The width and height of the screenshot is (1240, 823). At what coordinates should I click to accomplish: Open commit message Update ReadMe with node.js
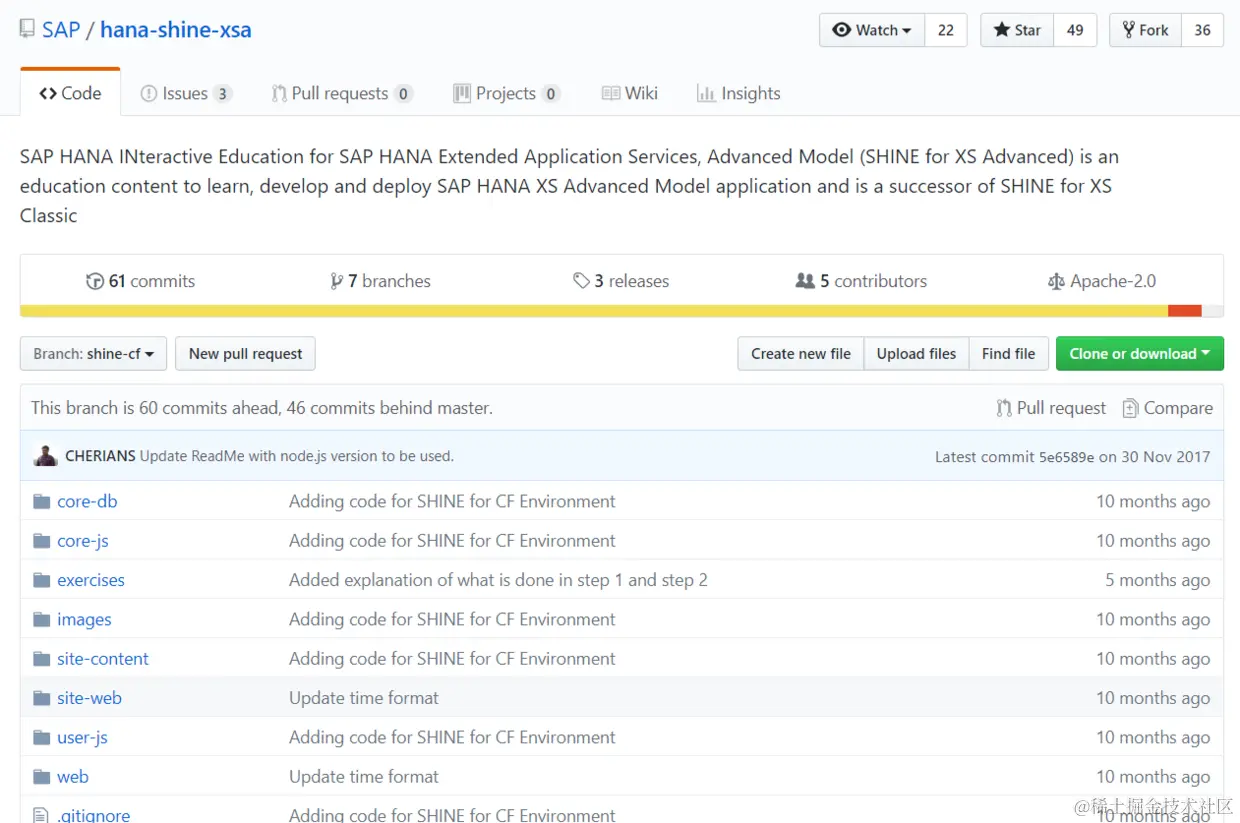tap(297, 456)
